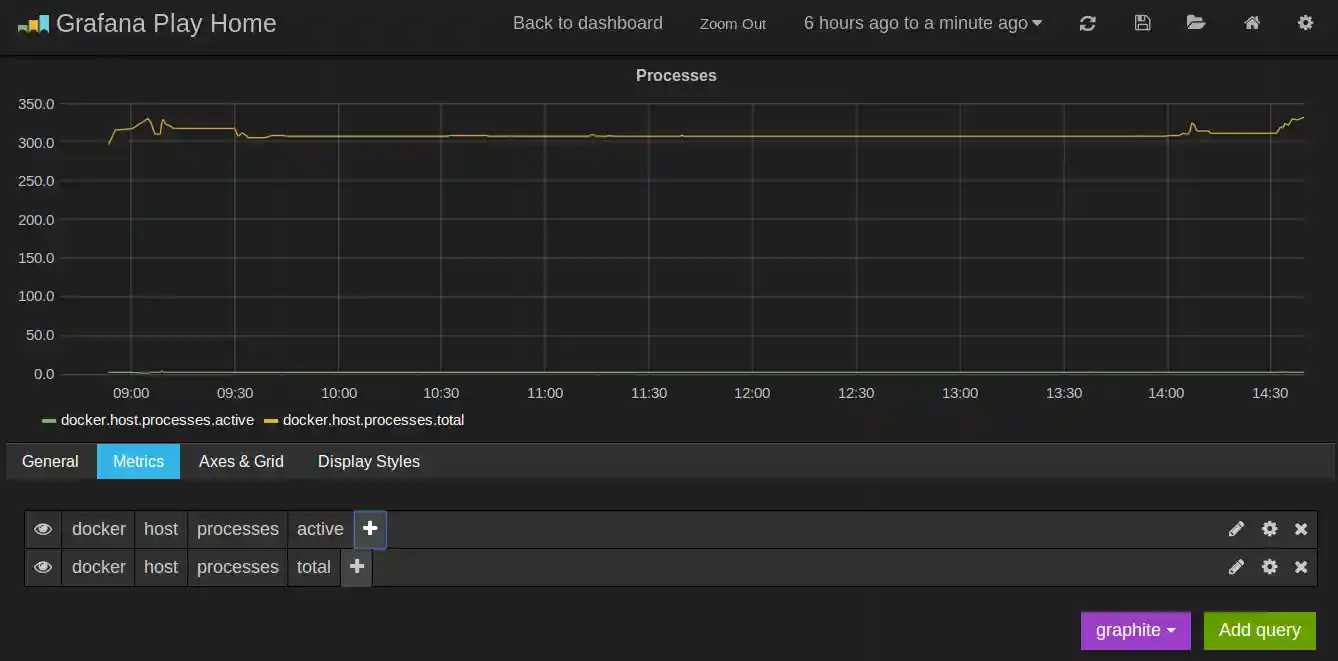Open dashboard settings via the top gear icon
Screen dimensions: 1338x661
click(1305, 23)
